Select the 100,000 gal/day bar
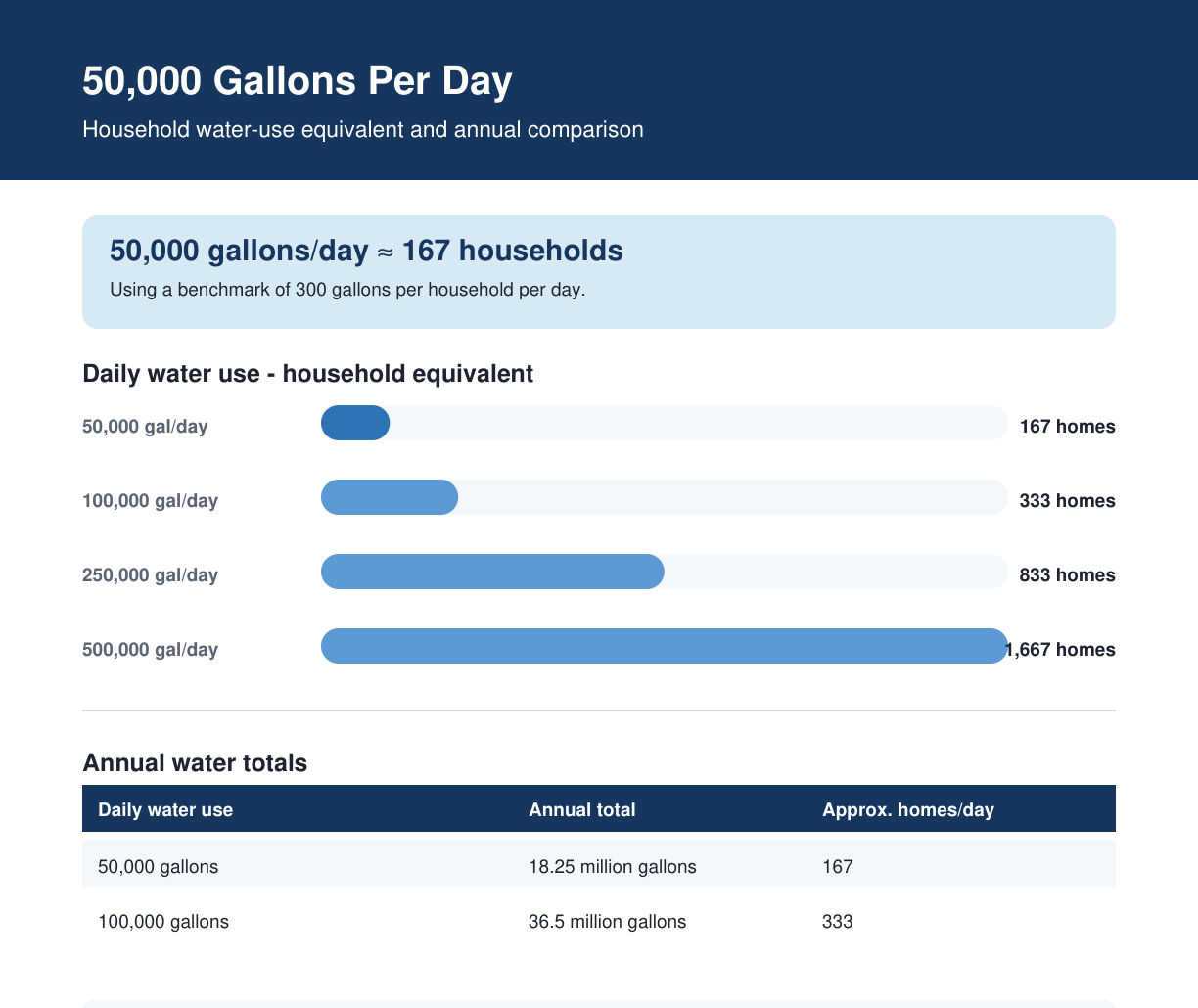 [664, 497]
